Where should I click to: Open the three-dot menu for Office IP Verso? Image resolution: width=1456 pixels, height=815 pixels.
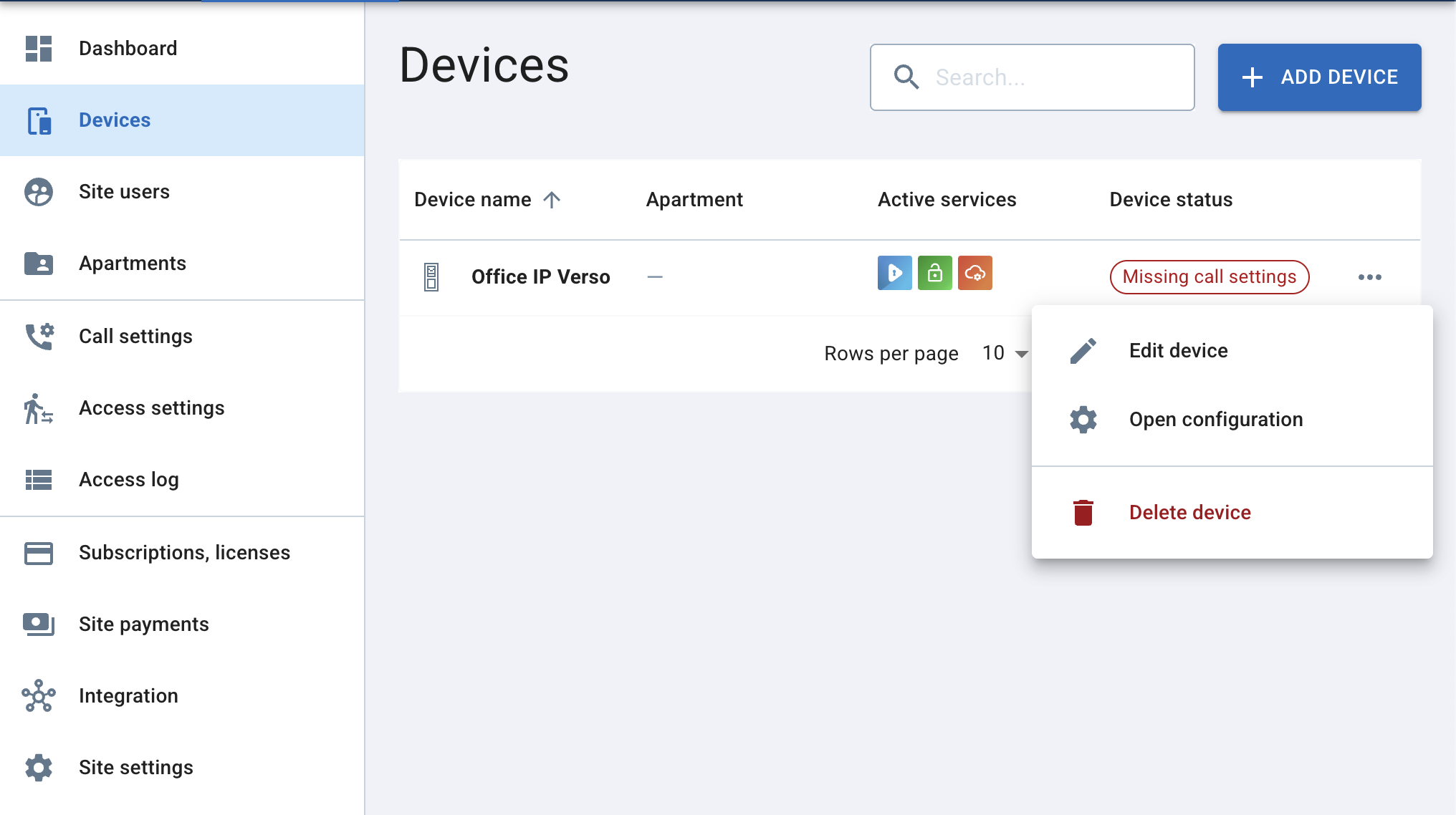tap(1369, 277)
